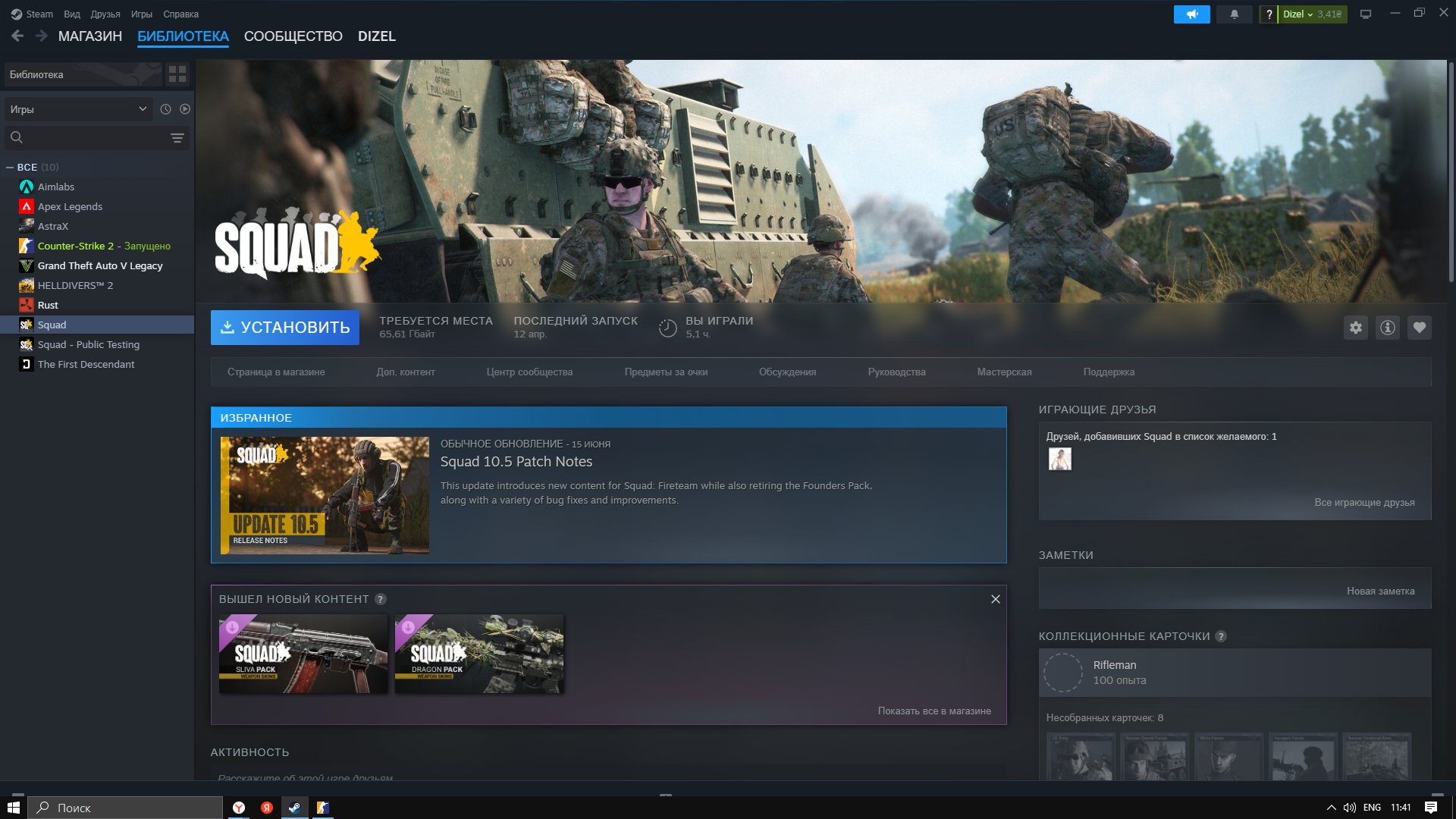The height and width of the screenshot is (819, 1456).
Task: Open the Вид menu
Action: (x=72, y=14)
